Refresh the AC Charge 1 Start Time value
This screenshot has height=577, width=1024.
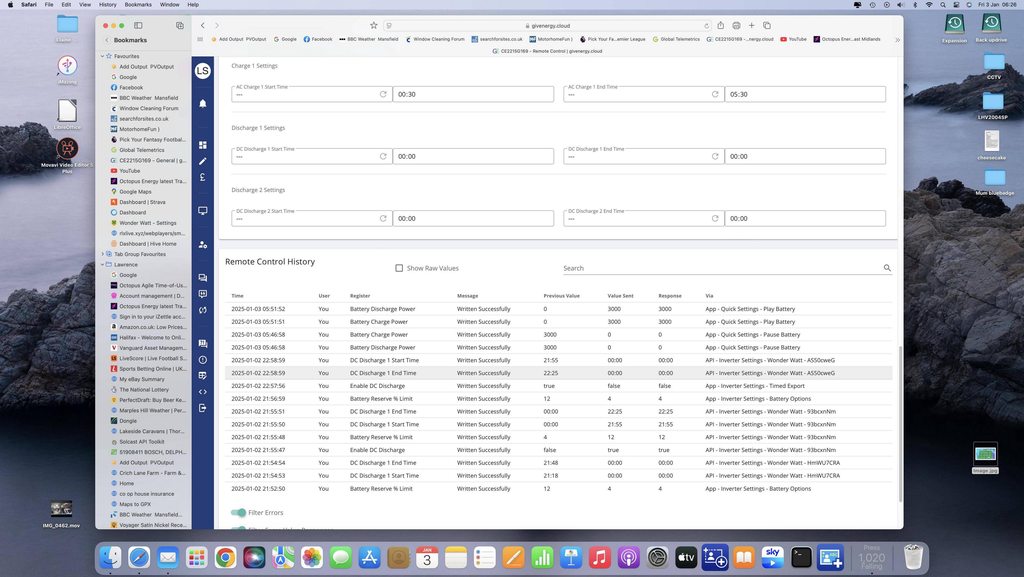(382, 94)
